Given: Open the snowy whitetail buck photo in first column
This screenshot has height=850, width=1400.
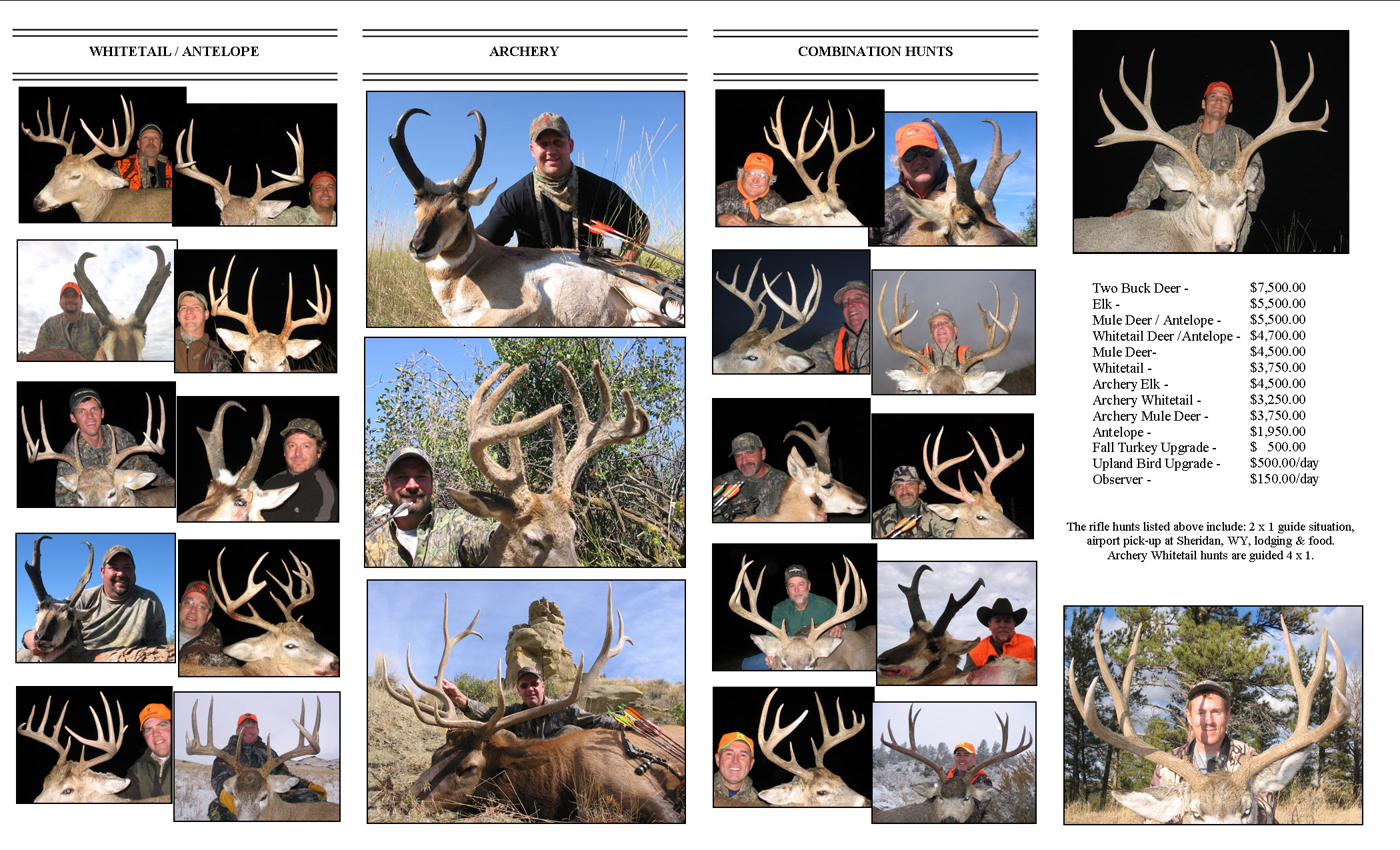Looking at the screenshot, I should click(257, 757).
